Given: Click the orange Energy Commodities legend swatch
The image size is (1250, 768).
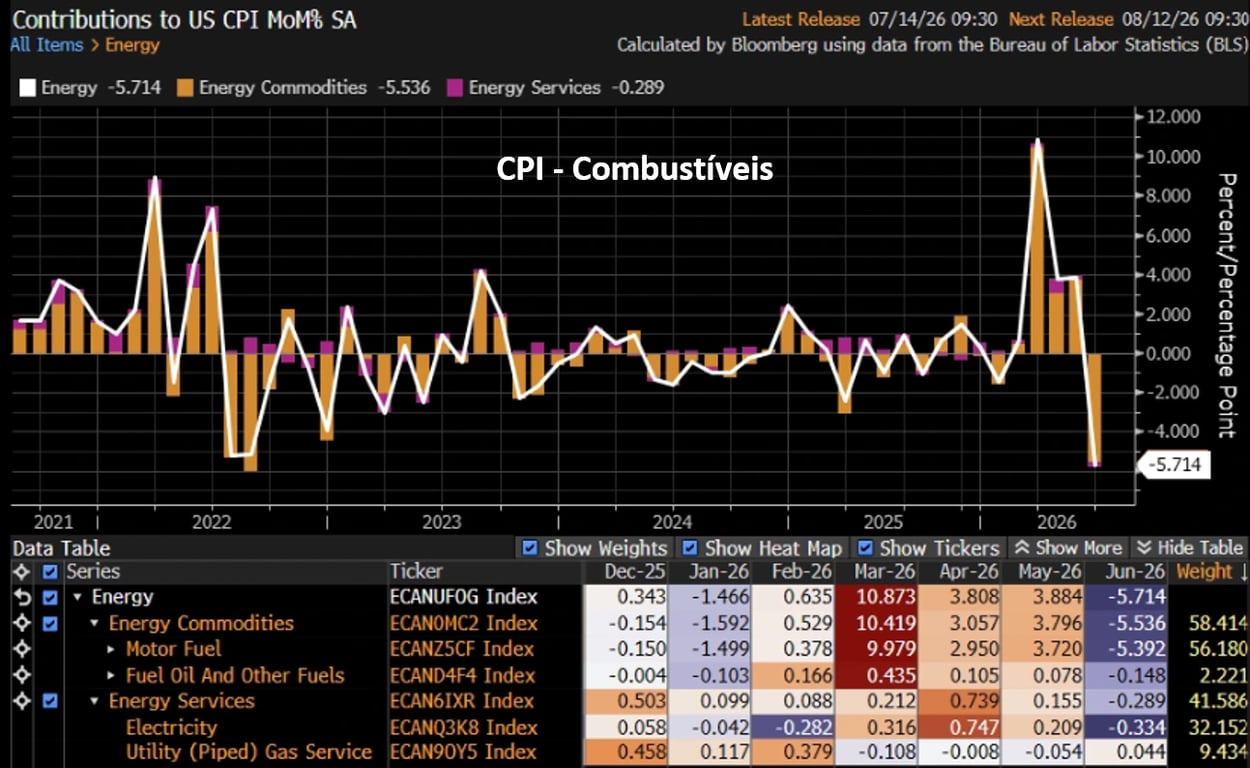Looking at the screenshot, I should click(185, 88).
